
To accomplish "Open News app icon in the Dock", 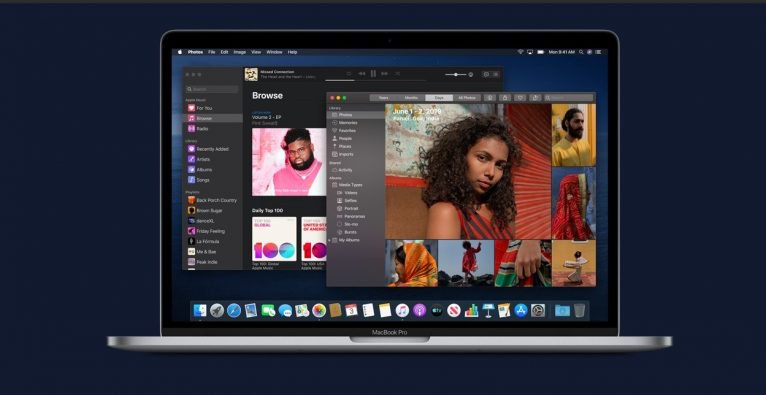I will [x=454, y=310].
